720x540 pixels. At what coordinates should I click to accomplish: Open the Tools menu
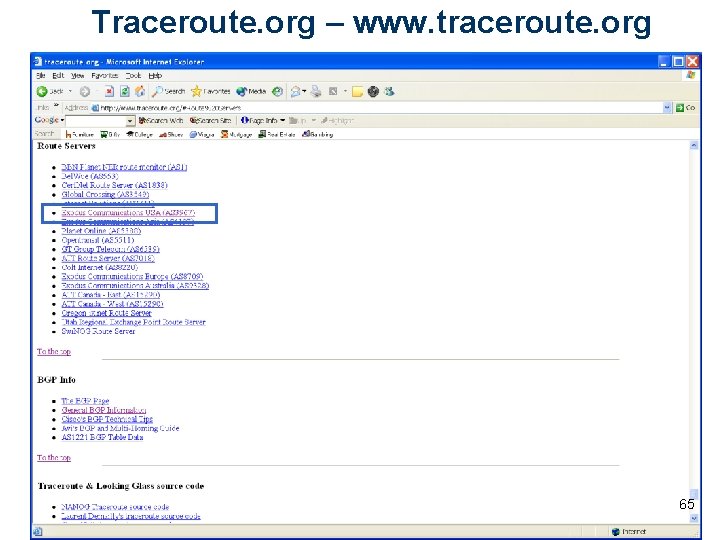click(x=133, y=75)
